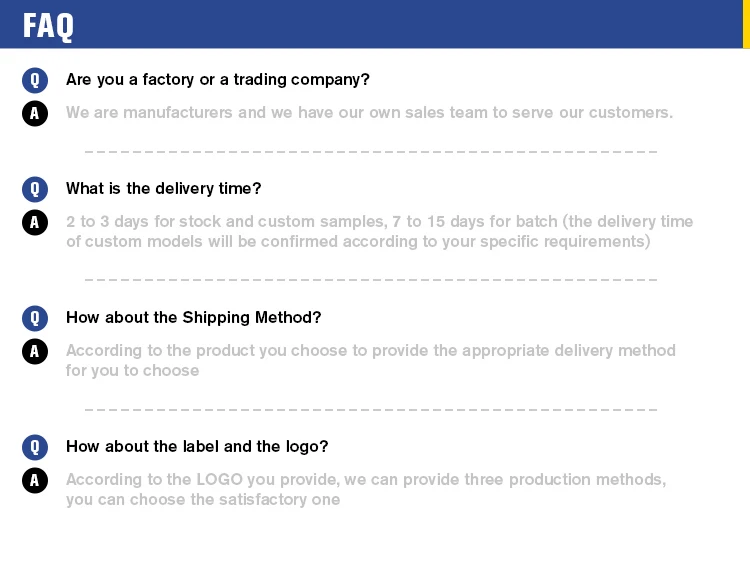Click the A icon beside stock samples answer
Viewport: 750px width, 564px height.
[x=35, y=222]
